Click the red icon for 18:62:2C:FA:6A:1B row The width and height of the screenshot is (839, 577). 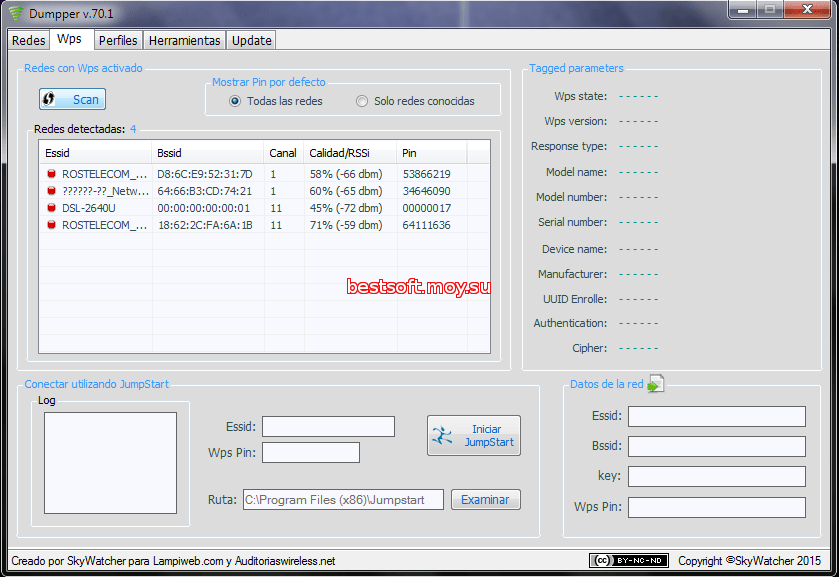[x=51, y=225]
